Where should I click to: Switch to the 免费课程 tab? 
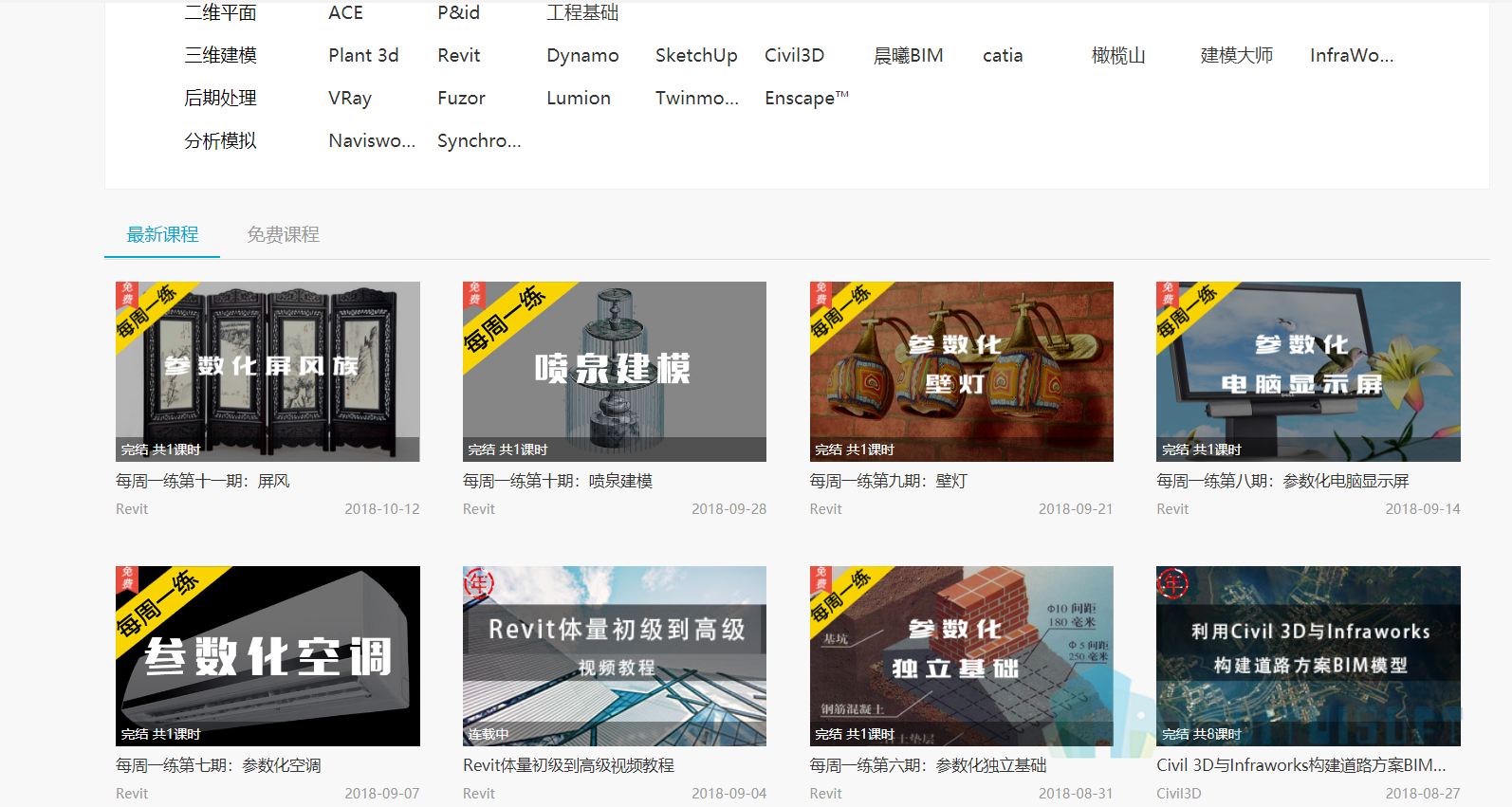tap(283, 234)
